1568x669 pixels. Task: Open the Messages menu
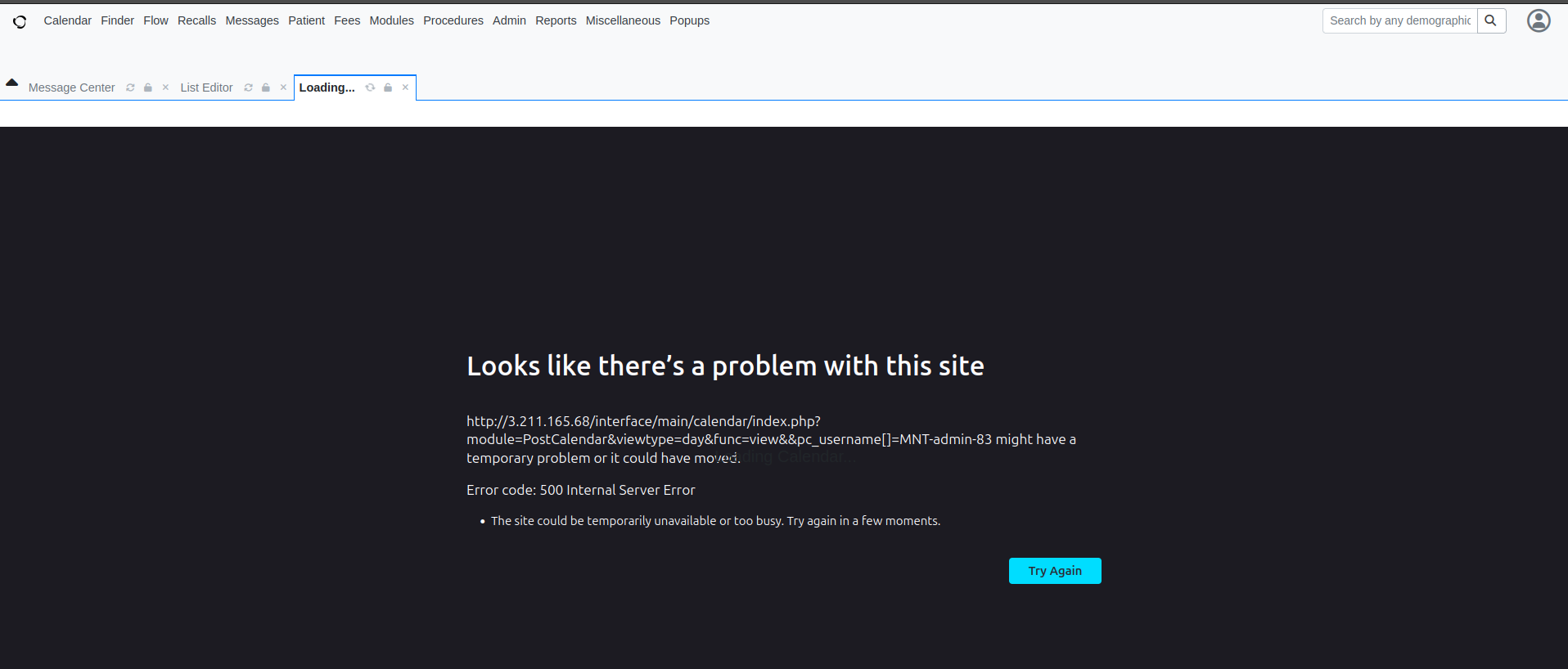tap(252, 20)
